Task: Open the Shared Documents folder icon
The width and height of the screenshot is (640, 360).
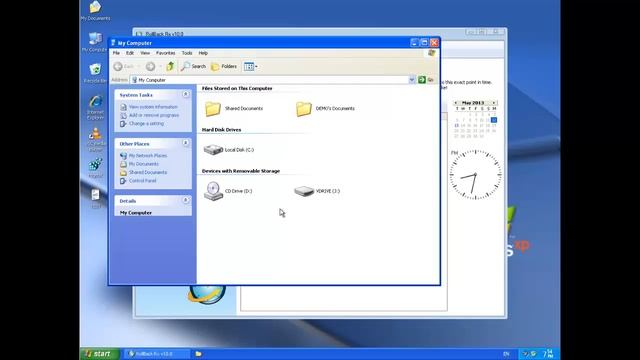Action: point(213,109)
